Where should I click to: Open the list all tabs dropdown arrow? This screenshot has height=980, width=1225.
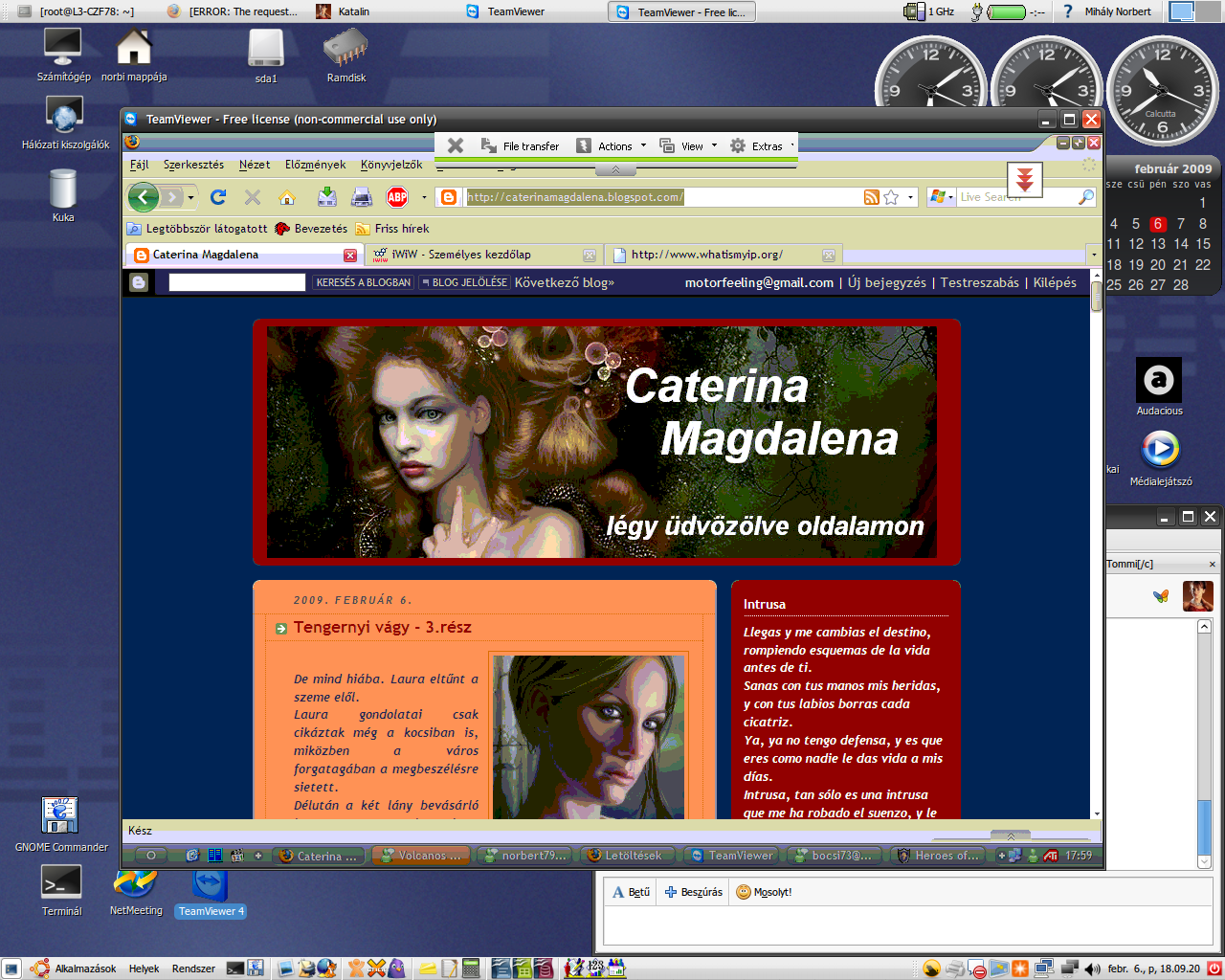[x=1094, y=255]
